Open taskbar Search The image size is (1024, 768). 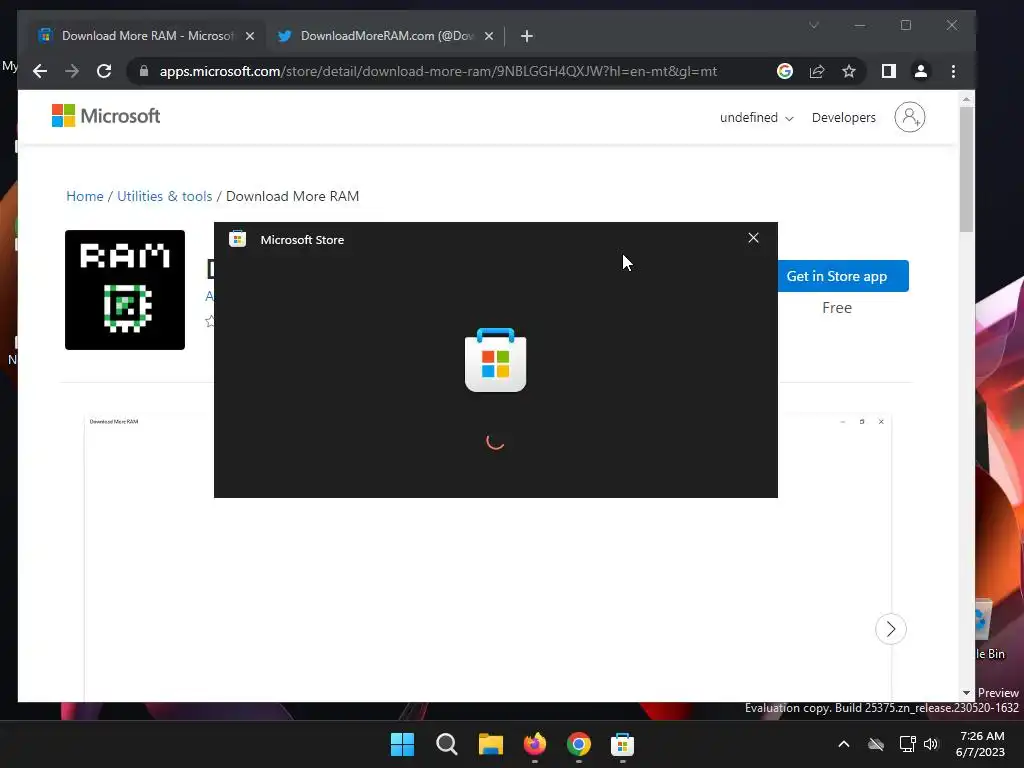coord(447,744)
